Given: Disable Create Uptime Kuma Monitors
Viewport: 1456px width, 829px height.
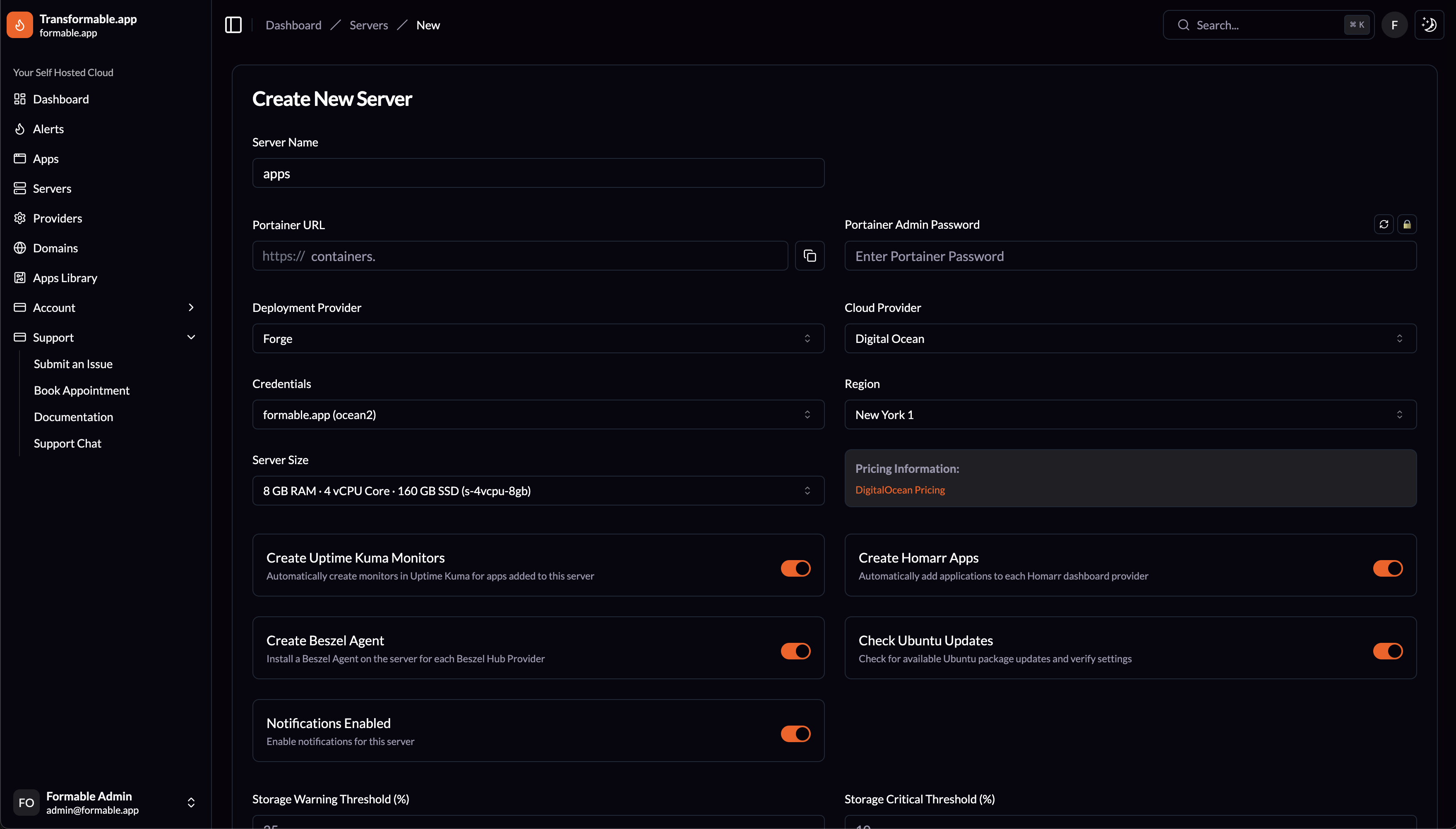Looking at the screenshot, I should click(795, 568).
